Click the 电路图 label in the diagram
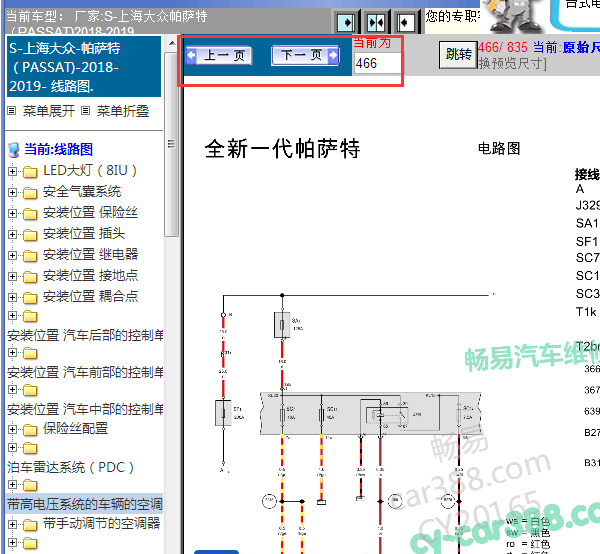 point(499,148)
